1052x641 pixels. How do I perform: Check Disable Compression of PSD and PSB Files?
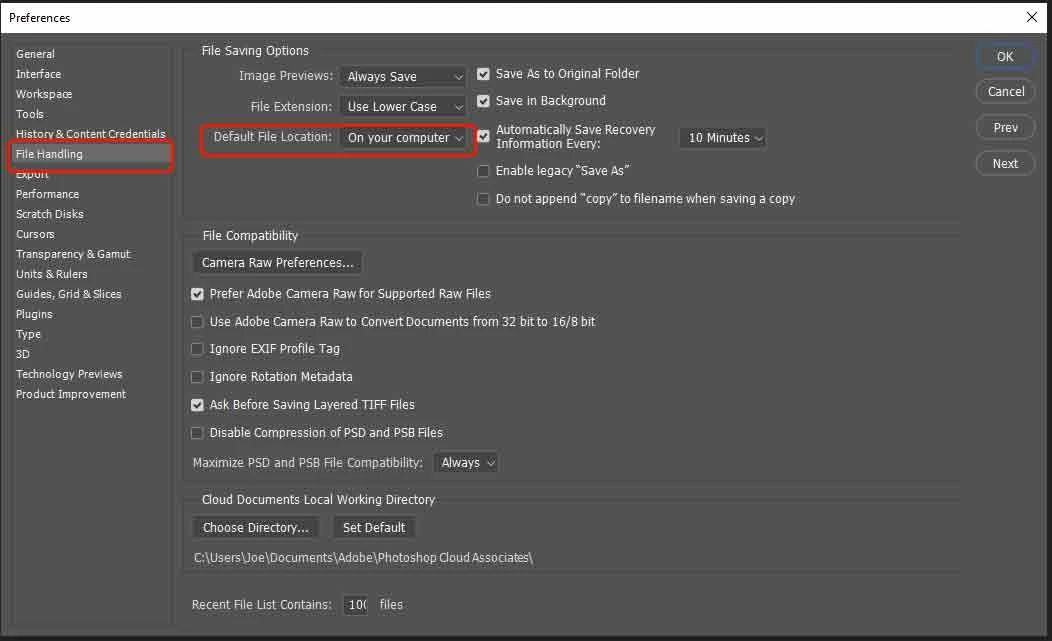[x=197, y=433]
